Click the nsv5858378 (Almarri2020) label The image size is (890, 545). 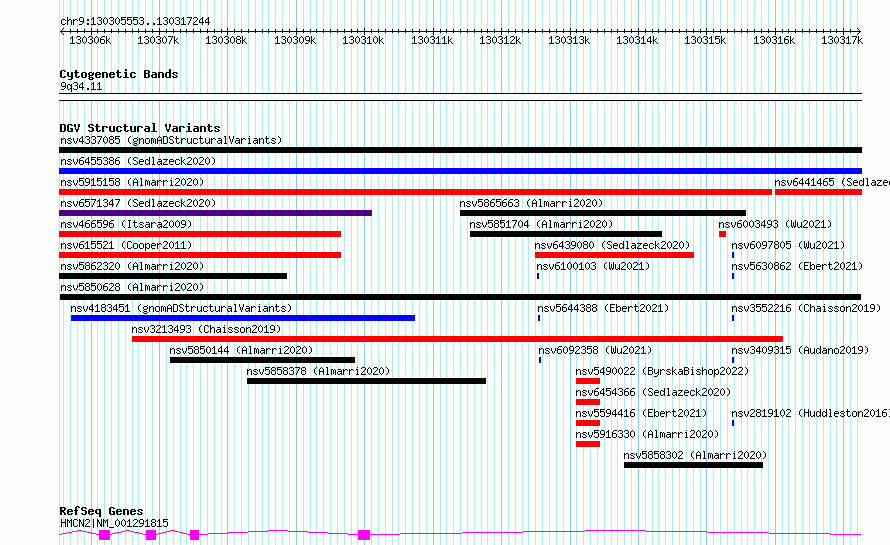coord(318,371)
